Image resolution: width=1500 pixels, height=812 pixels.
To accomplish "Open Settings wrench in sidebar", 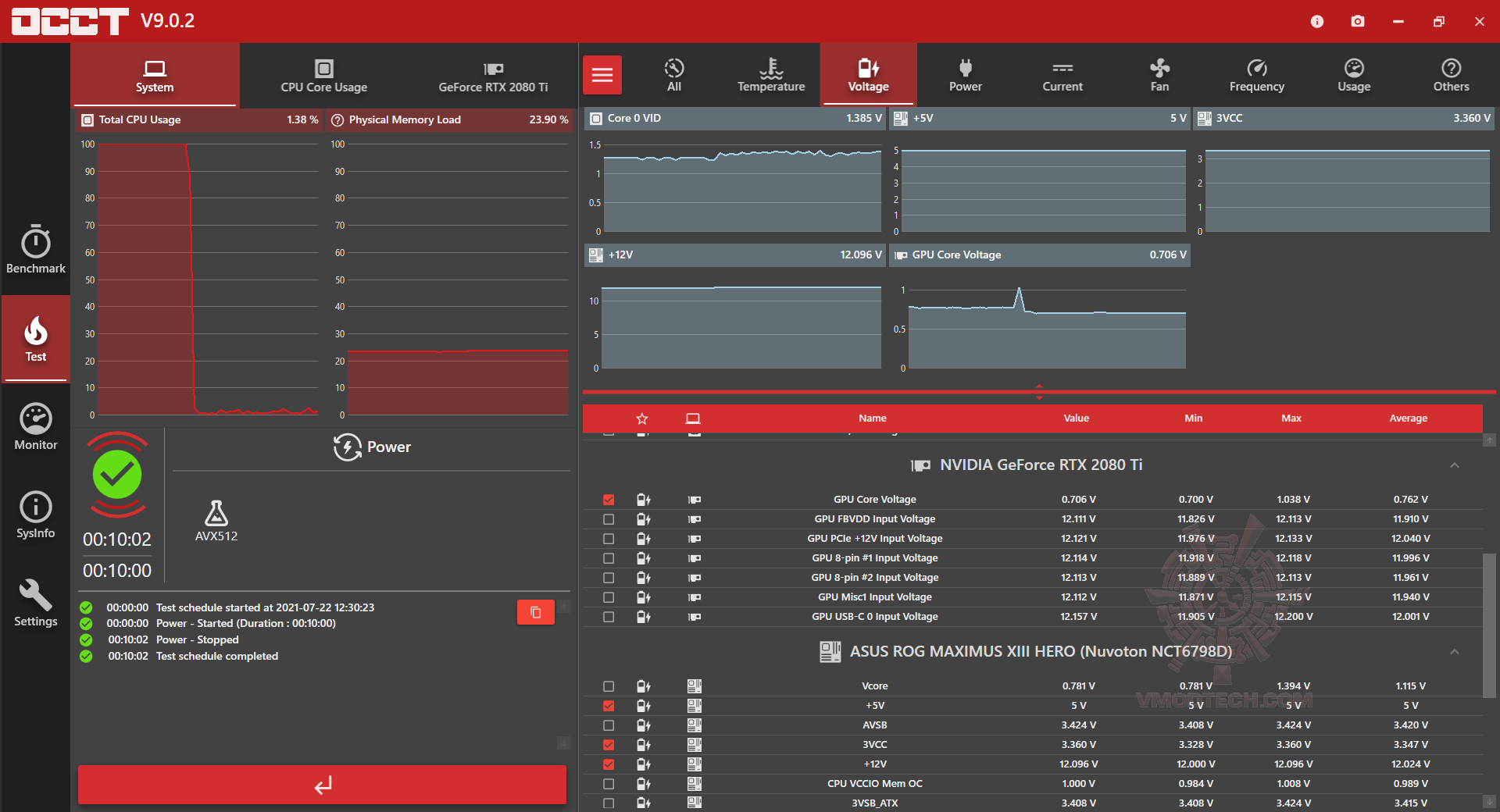I will [x=36, y=604].
